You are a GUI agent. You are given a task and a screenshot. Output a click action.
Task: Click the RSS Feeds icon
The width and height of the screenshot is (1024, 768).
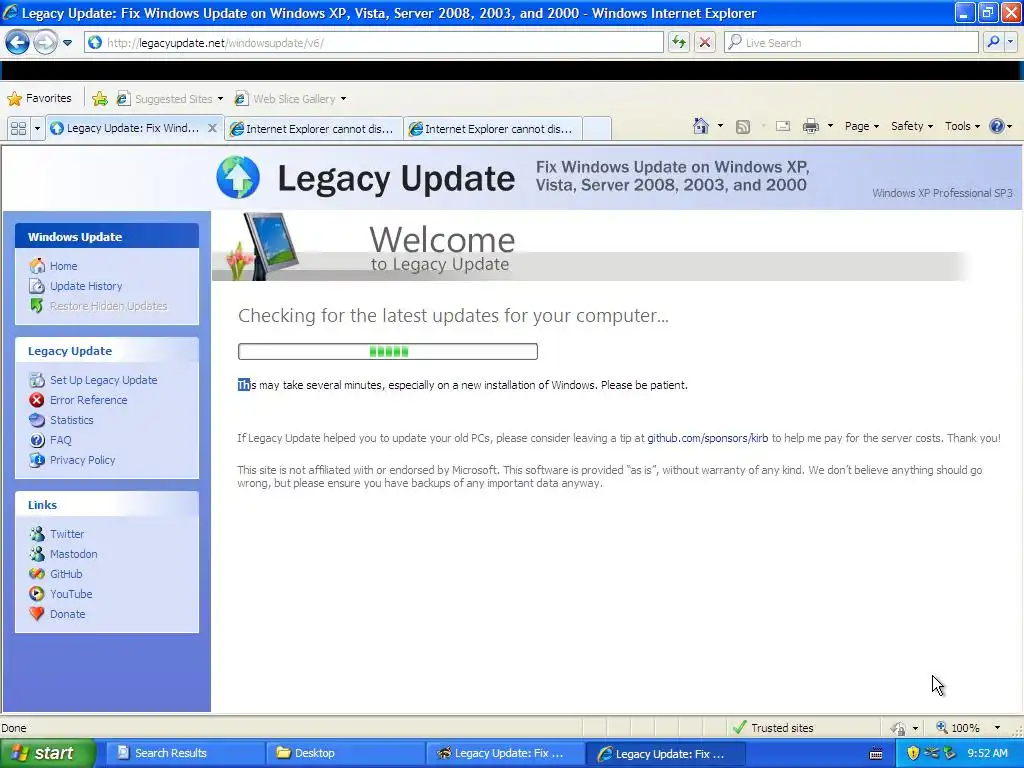(x=743, y=127)
